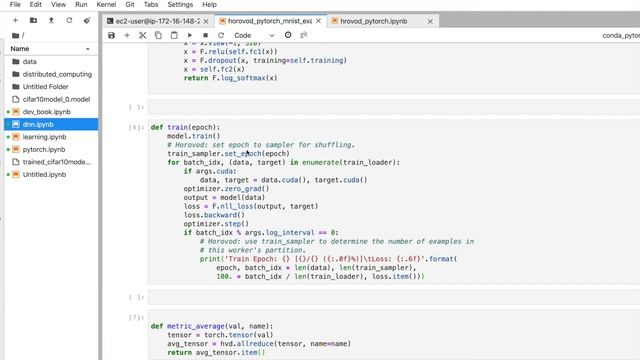Select the cifar10model_0.model file
The height and width of the screenshot is (360, 640).
coord(51,99)
